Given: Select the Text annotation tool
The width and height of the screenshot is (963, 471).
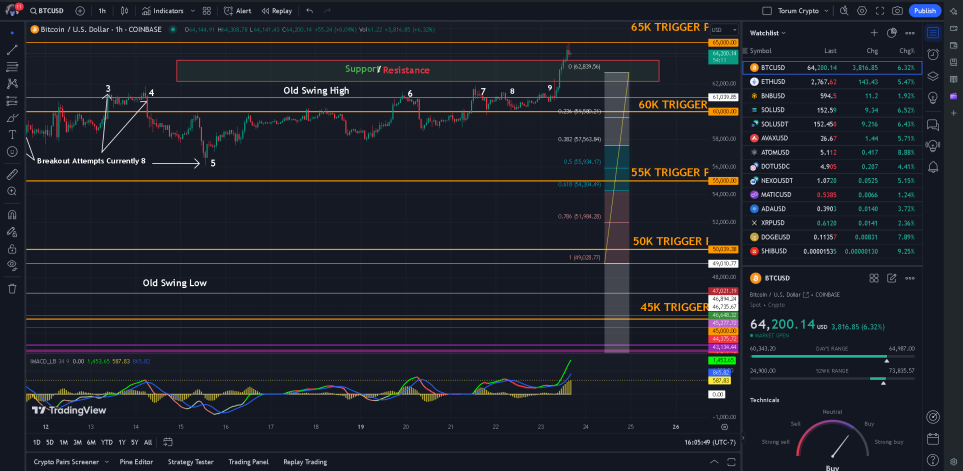Looking at the screenshot, I should [x=12, y=134].
